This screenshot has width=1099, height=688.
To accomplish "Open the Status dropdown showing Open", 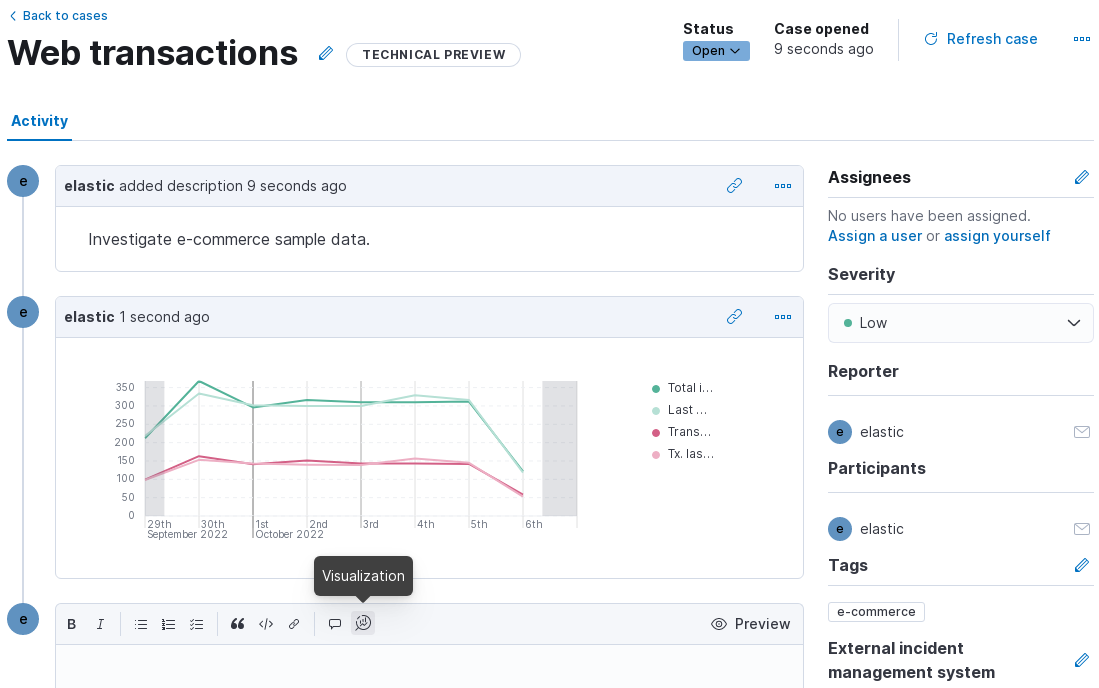I will point(716,51).
